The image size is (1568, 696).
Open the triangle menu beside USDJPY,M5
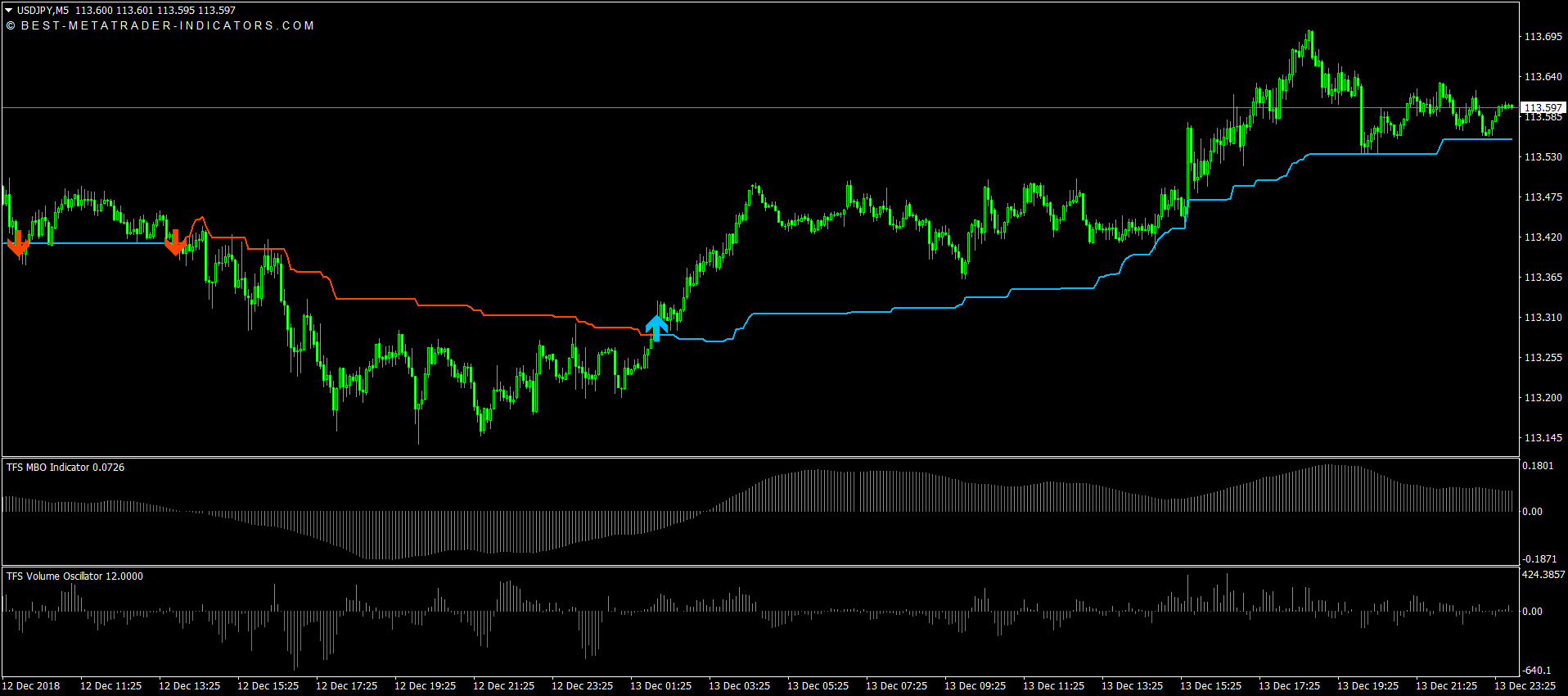(9, 11)
